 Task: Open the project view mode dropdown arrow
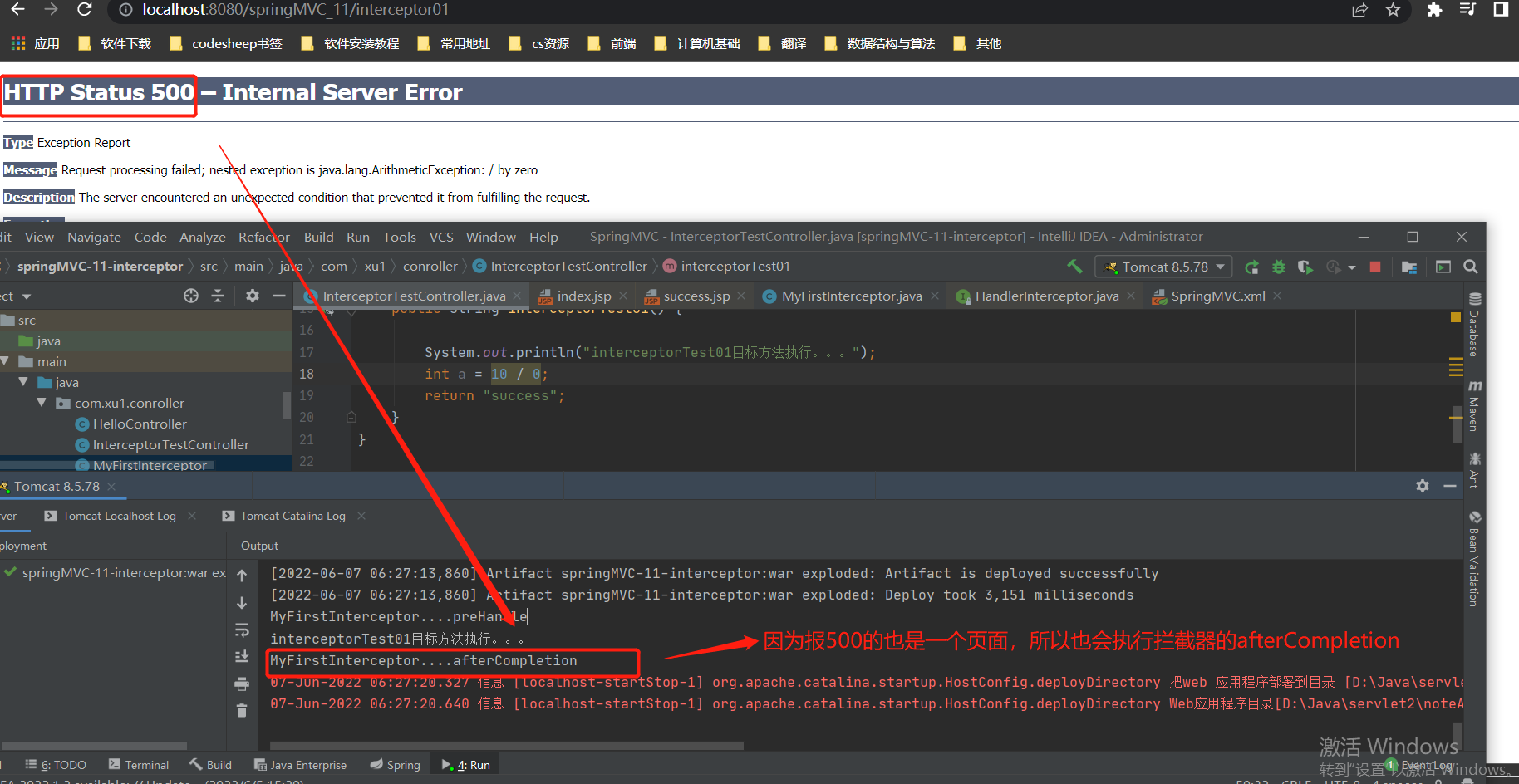tap(27, 296)
